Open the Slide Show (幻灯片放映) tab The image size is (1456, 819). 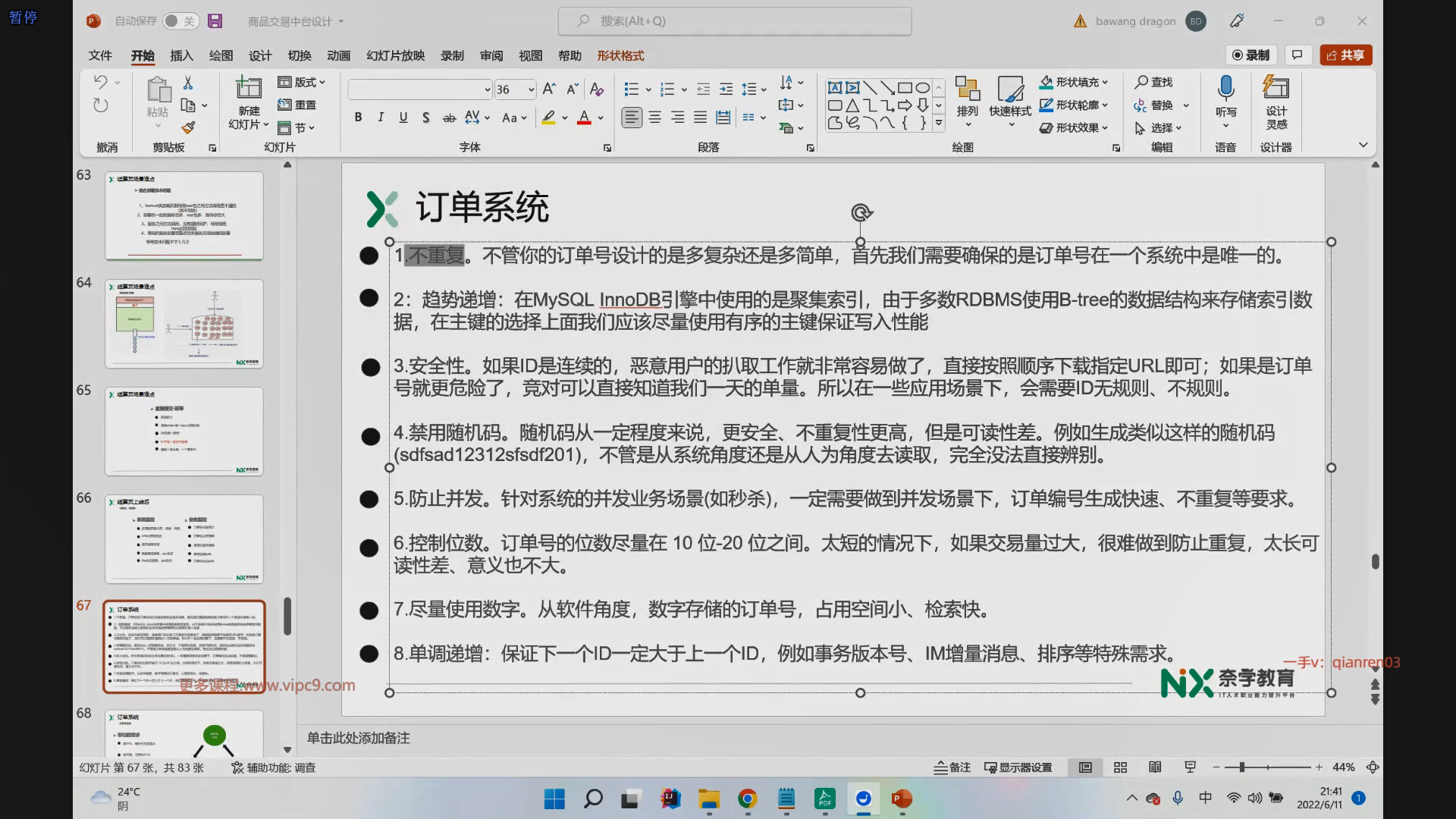(395, 55)
